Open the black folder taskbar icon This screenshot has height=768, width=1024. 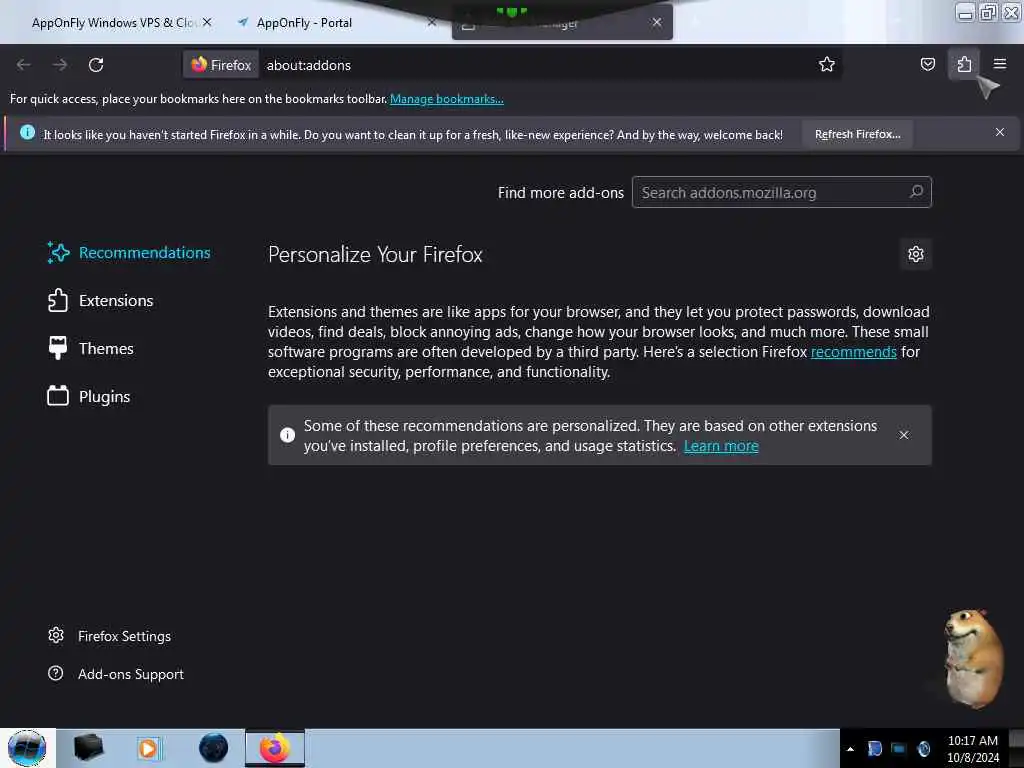tap(88, 747)
